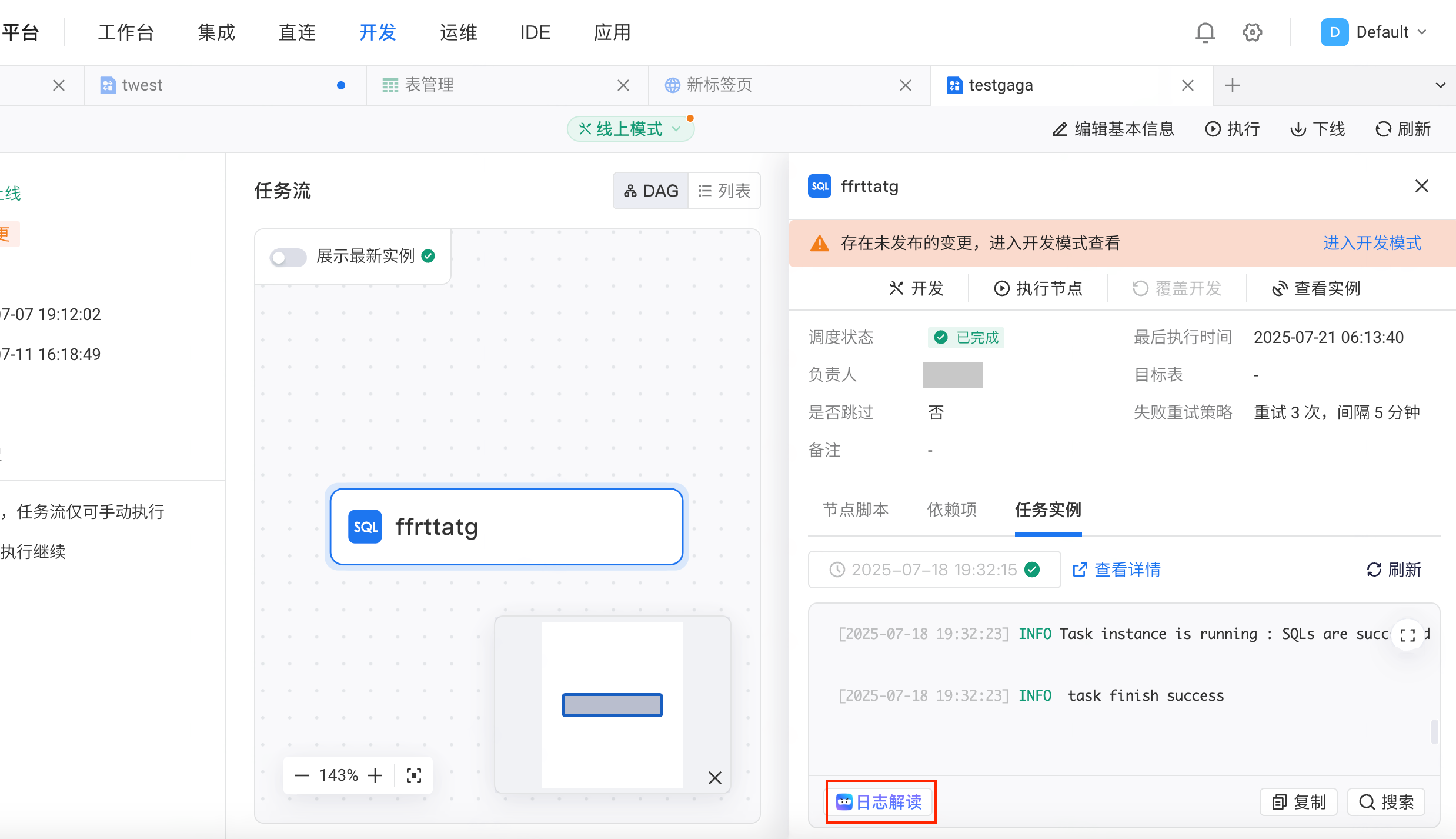Image resolution: width=1456 pixels, height=839 pixels.
Task: Select the ffrttatg node in DAG
Action: [507, 527]
